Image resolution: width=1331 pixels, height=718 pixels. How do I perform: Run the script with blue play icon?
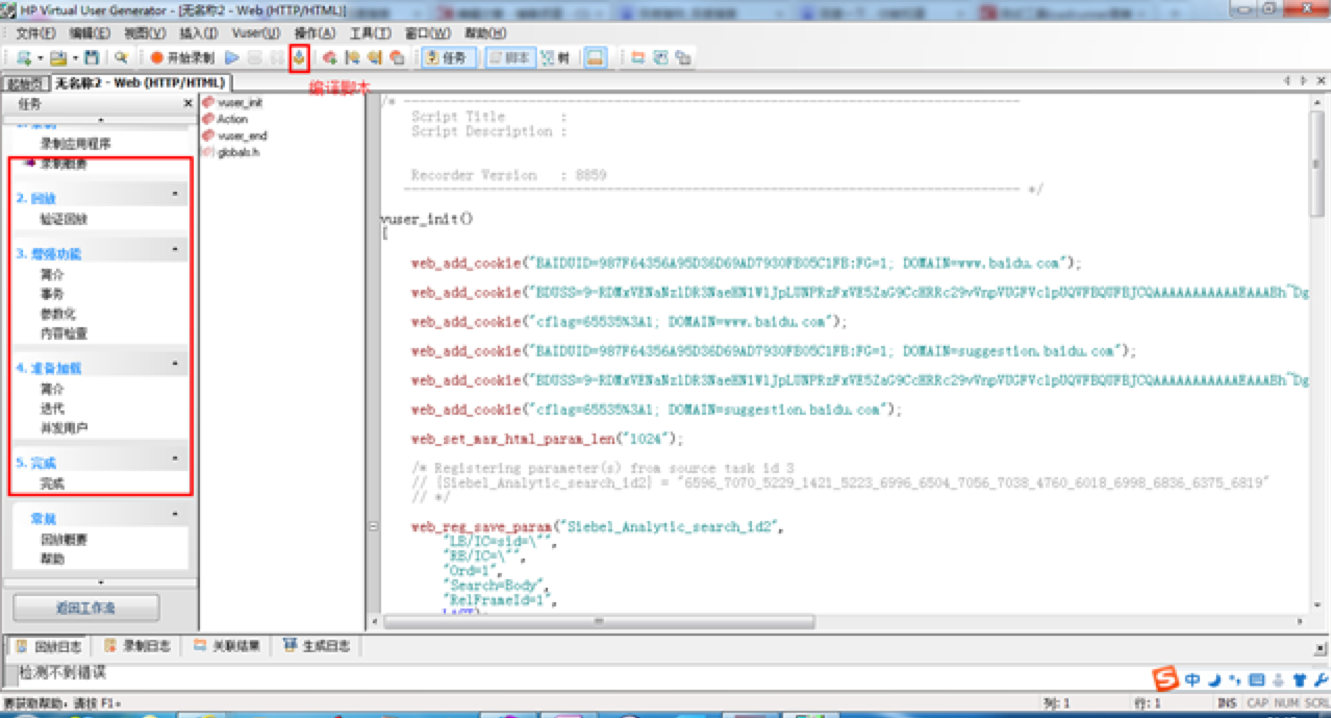(232, 58)
